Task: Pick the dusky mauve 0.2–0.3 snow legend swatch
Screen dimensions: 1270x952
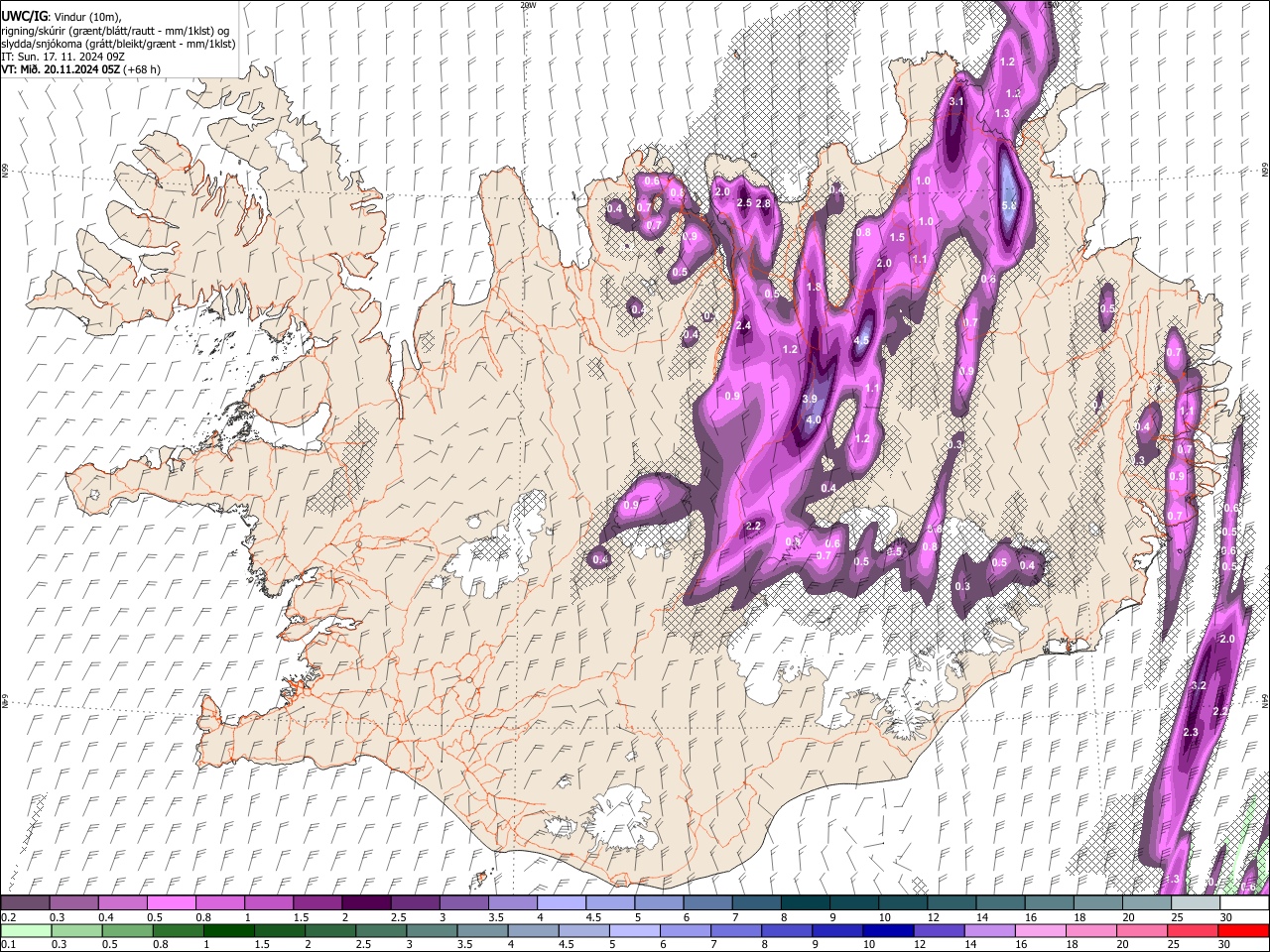Action: 25,903
